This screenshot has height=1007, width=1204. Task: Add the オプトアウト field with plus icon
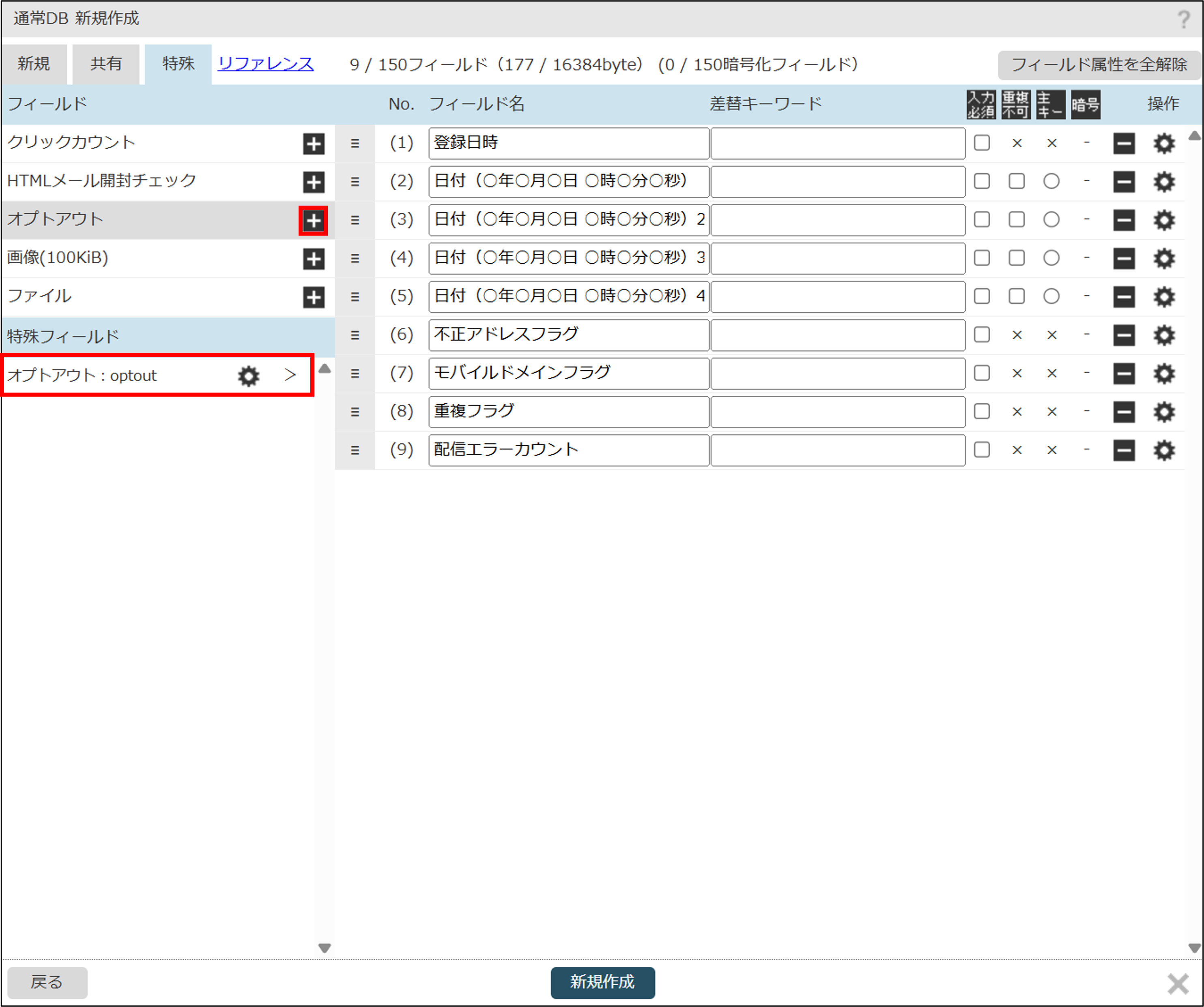point(313,221)
